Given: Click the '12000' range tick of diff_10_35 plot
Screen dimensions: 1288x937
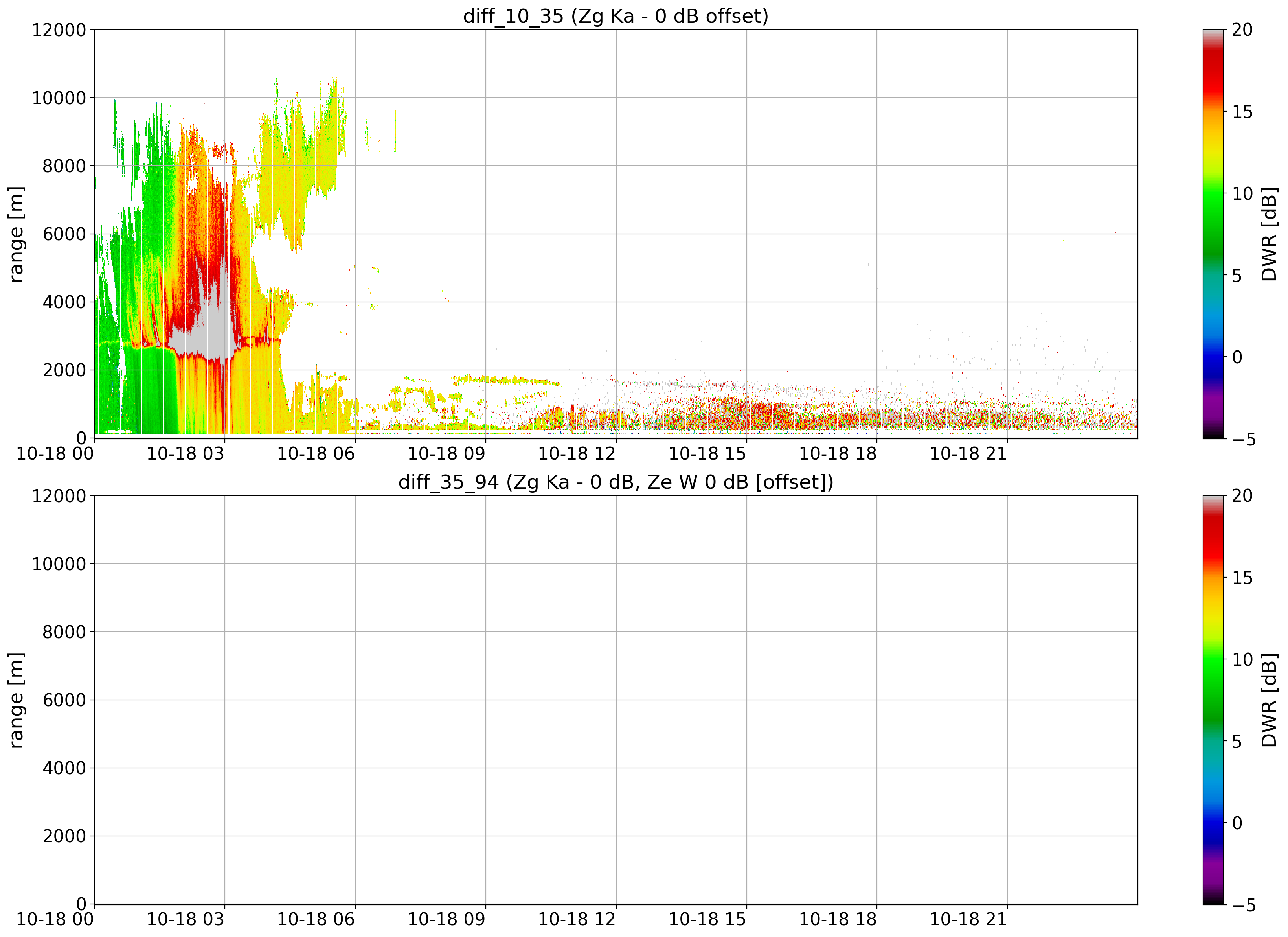Looking at the screenshot, I should [59, 29].
